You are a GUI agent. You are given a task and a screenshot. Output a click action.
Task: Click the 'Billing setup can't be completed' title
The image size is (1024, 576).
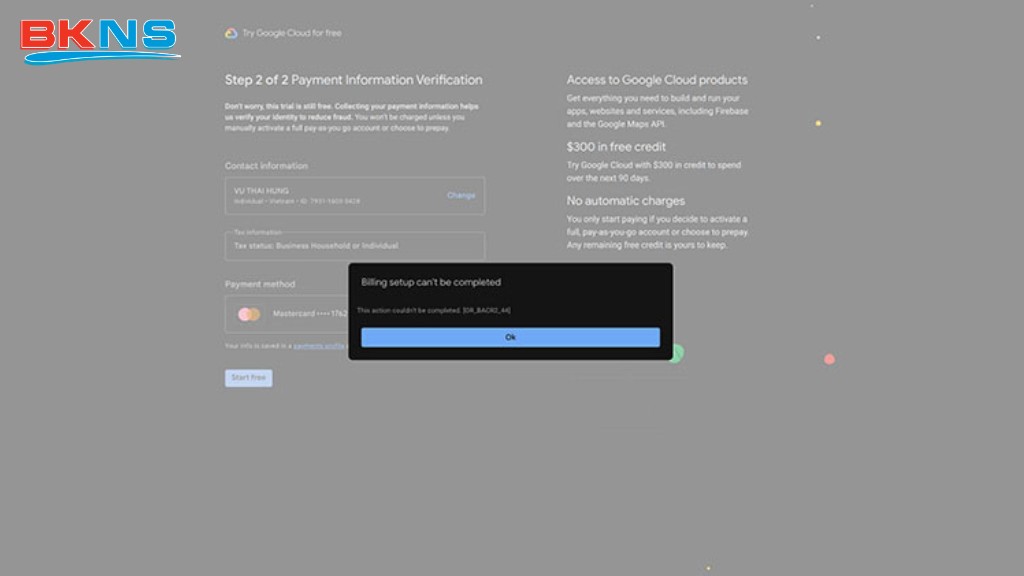[x=431, y=282]
